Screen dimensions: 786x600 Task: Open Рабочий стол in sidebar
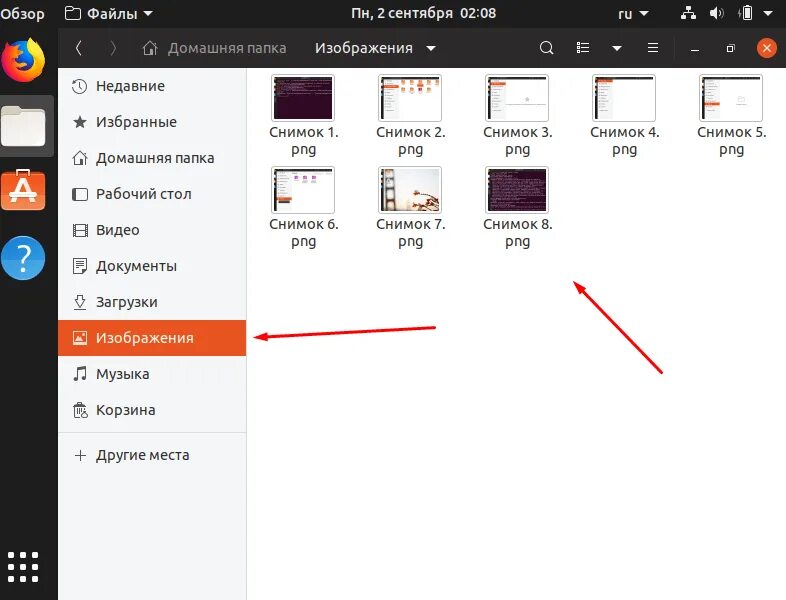coord(152,194)
